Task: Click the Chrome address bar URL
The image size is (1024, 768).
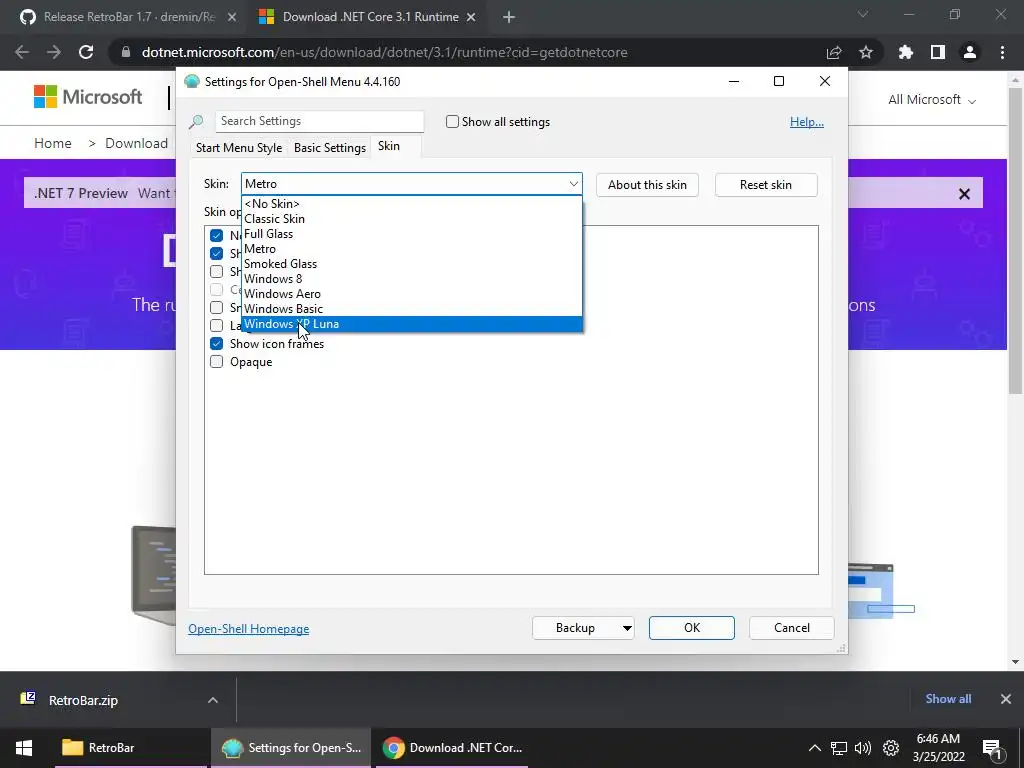Action: tap(385, 52)
